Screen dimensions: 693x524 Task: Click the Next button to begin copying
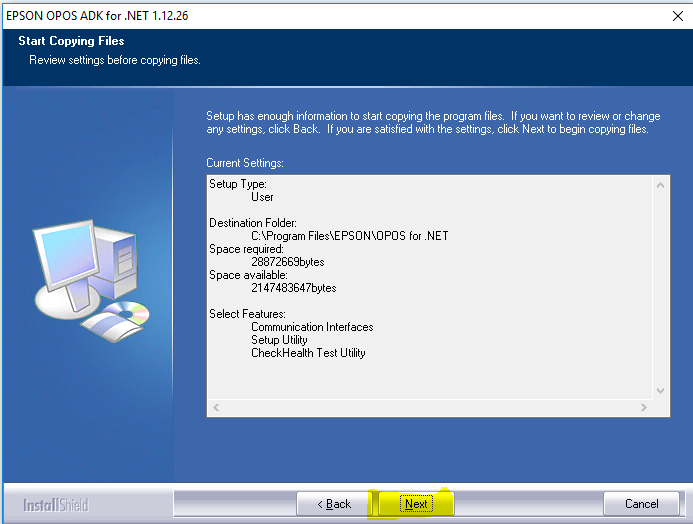click(x=416, y=504)
